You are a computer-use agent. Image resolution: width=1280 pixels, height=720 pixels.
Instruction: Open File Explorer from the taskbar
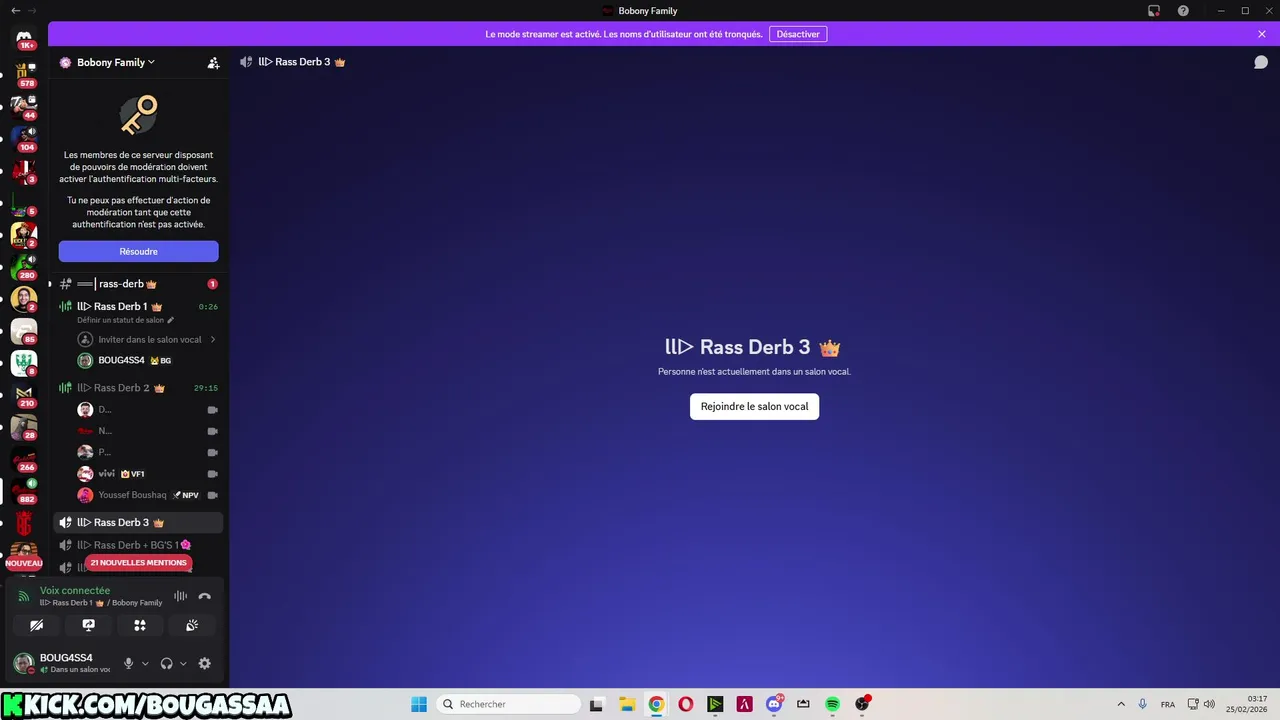tap(626, 704)
